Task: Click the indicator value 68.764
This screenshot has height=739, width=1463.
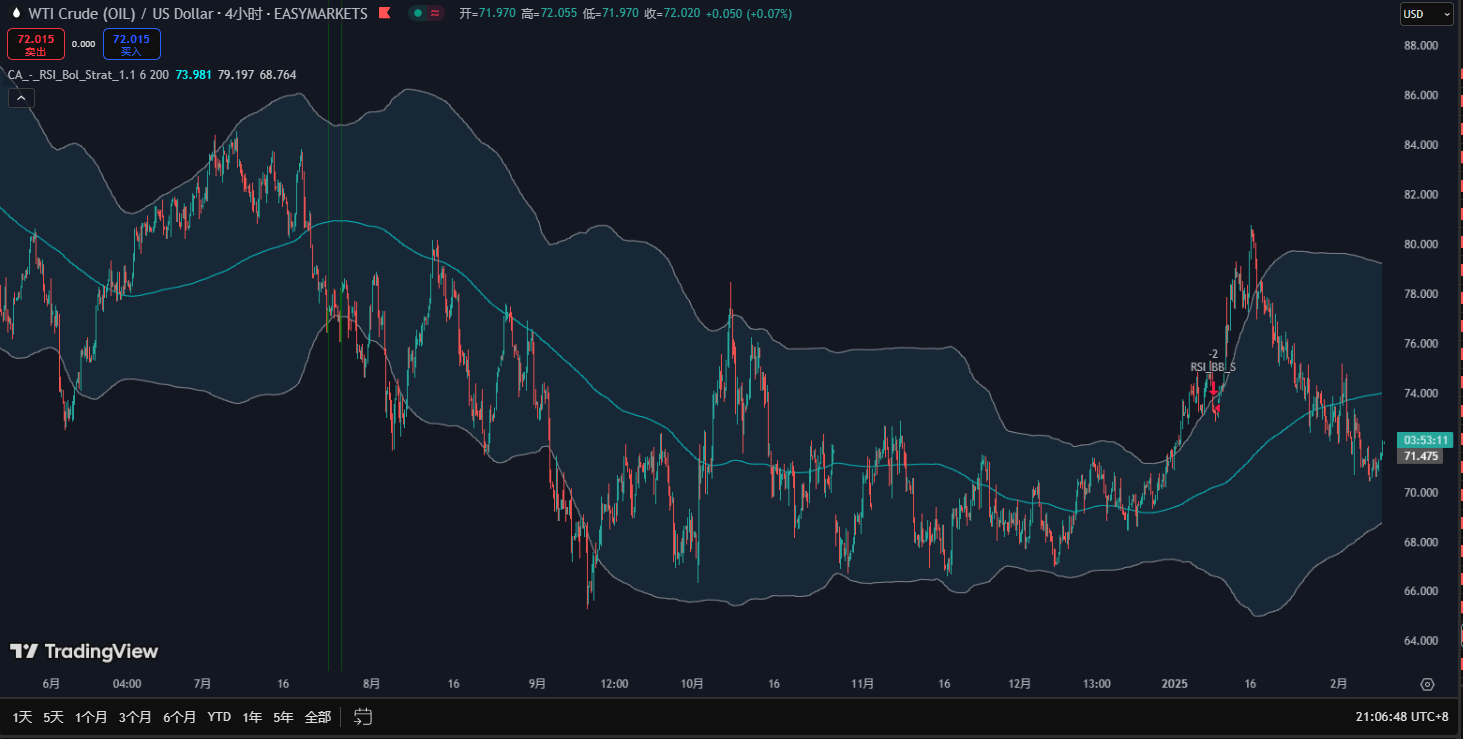Action: tap(278, 75)
